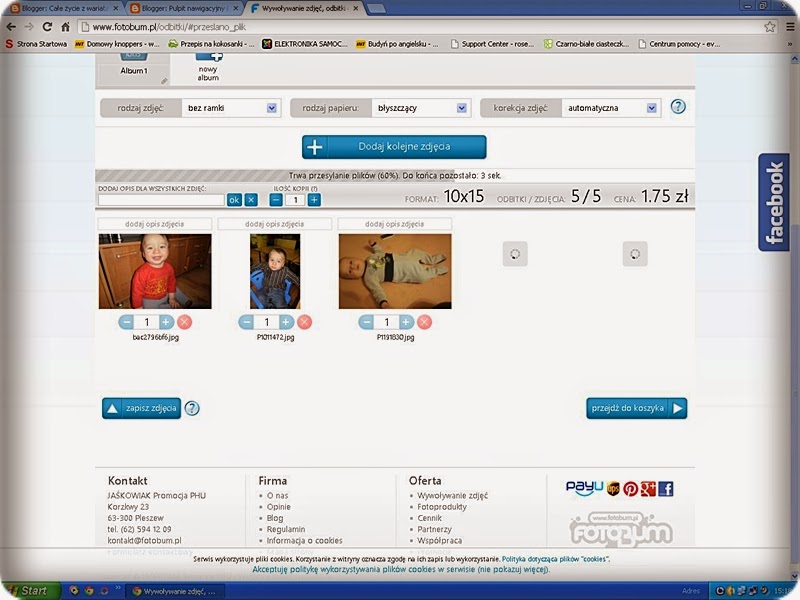
Task: Click the browser back arrow
Action: [x=11, y=27]
